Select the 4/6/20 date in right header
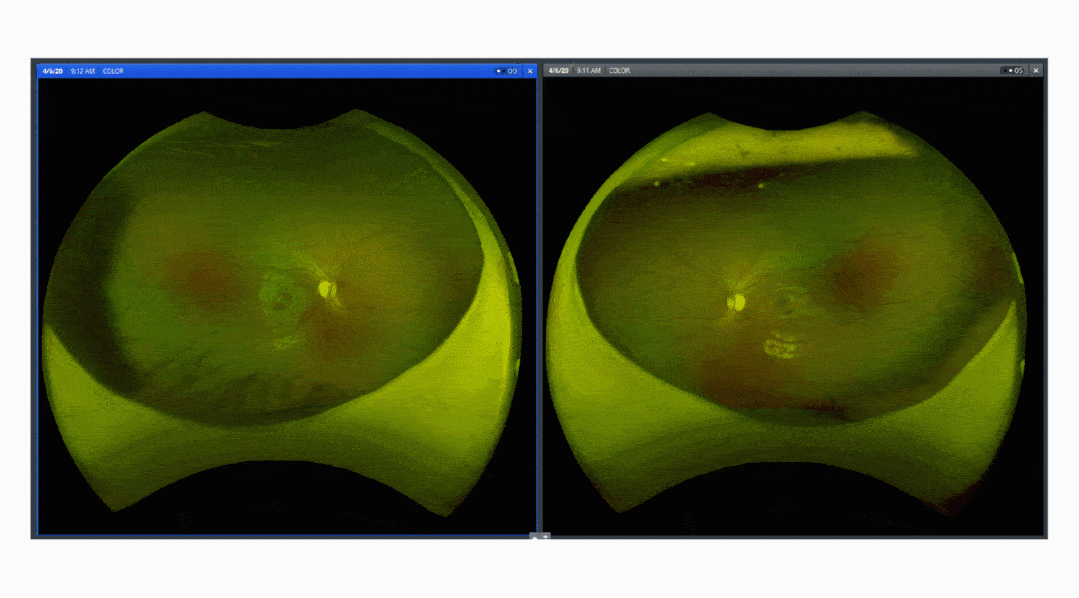This screenshot has width=1079, height=598. click(559, 71)
